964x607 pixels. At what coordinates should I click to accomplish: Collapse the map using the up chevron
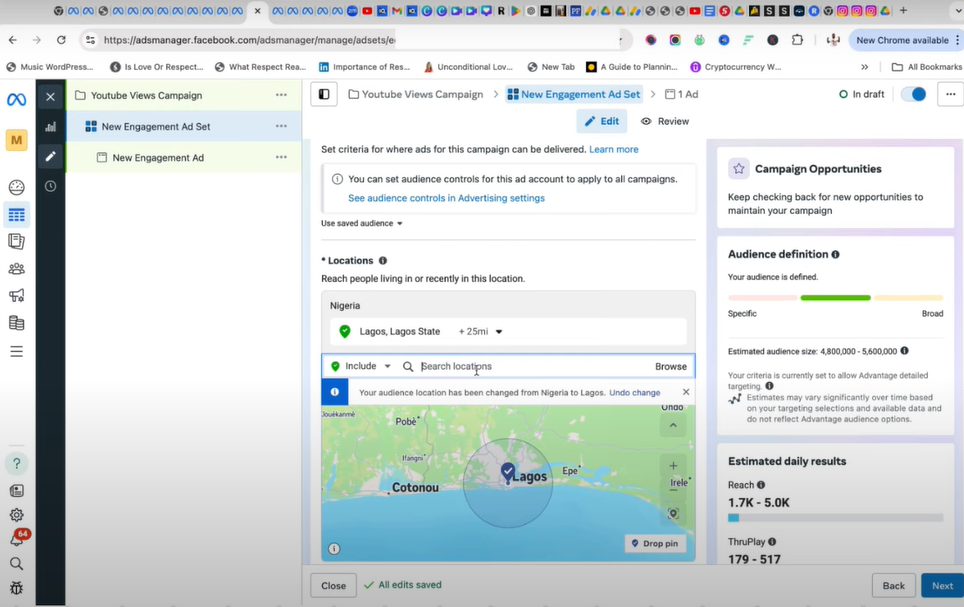point(673,425)
